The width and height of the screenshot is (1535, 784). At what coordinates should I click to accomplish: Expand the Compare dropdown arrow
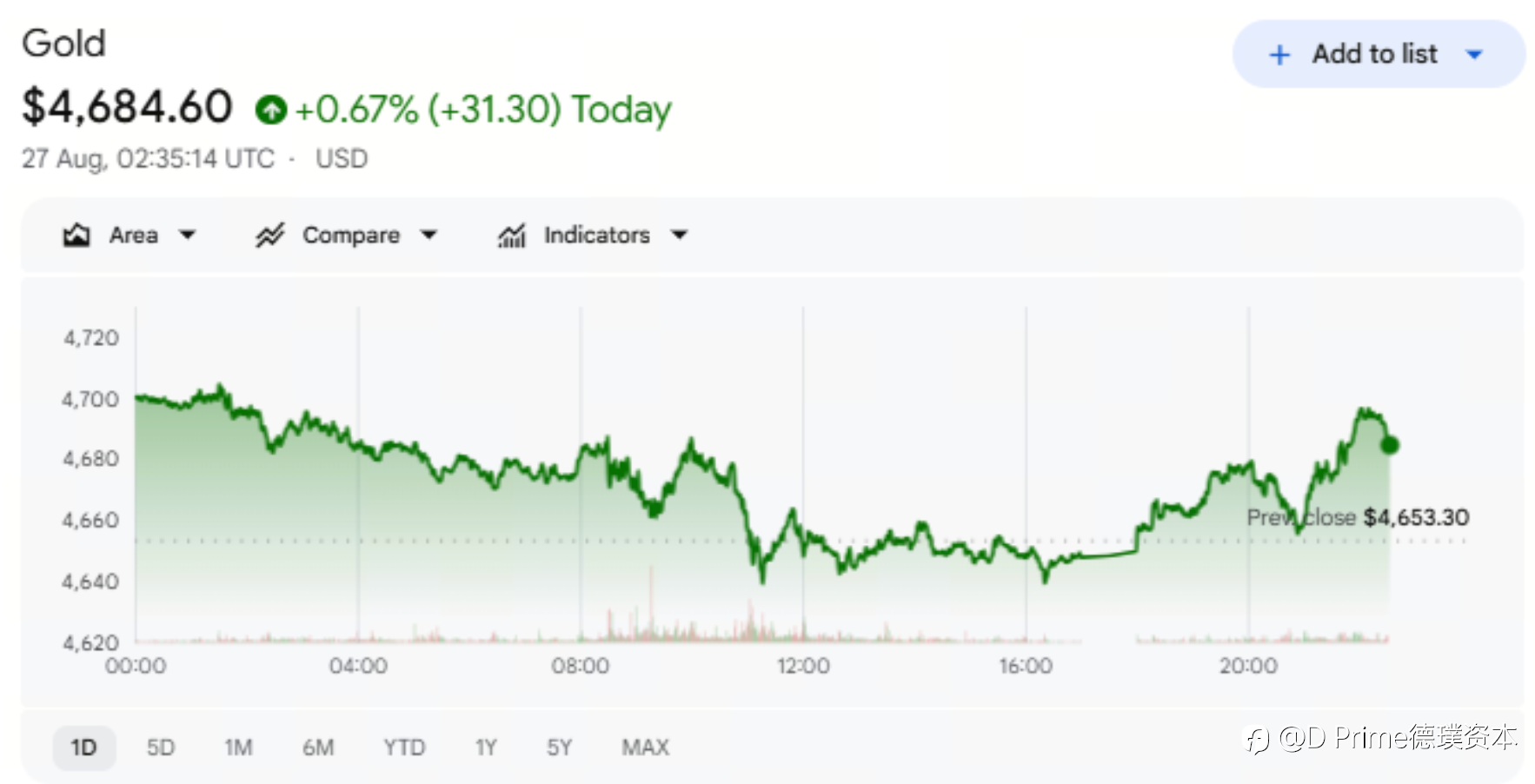(x=429, y=235)
